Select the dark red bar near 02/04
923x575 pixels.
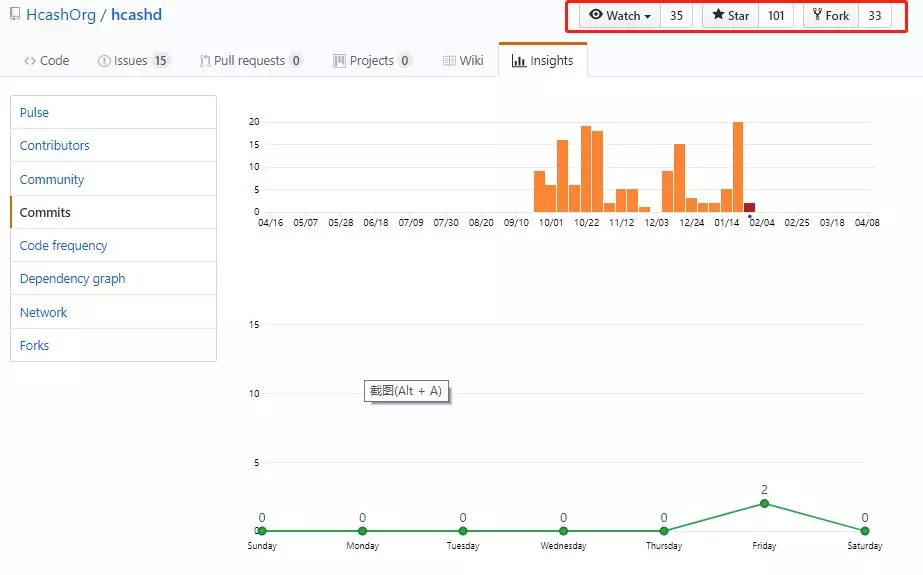pos(749,207)
